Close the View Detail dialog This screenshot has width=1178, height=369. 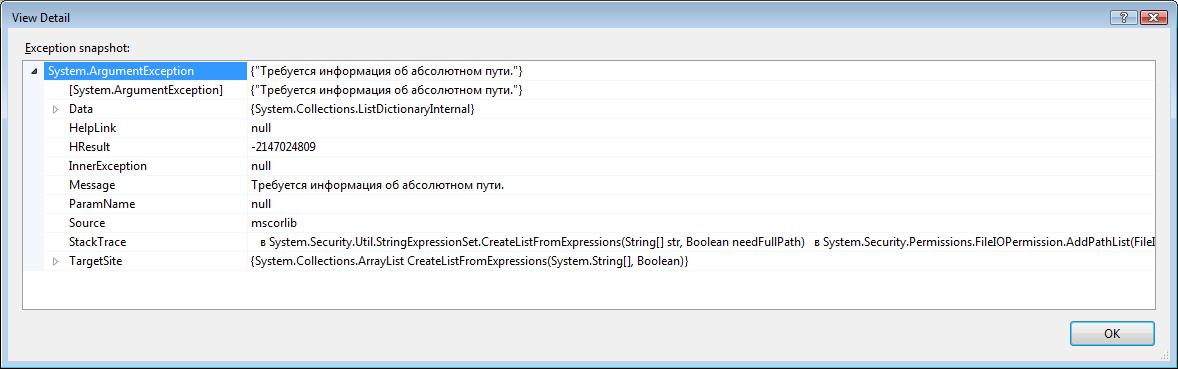click(1154, 17)
